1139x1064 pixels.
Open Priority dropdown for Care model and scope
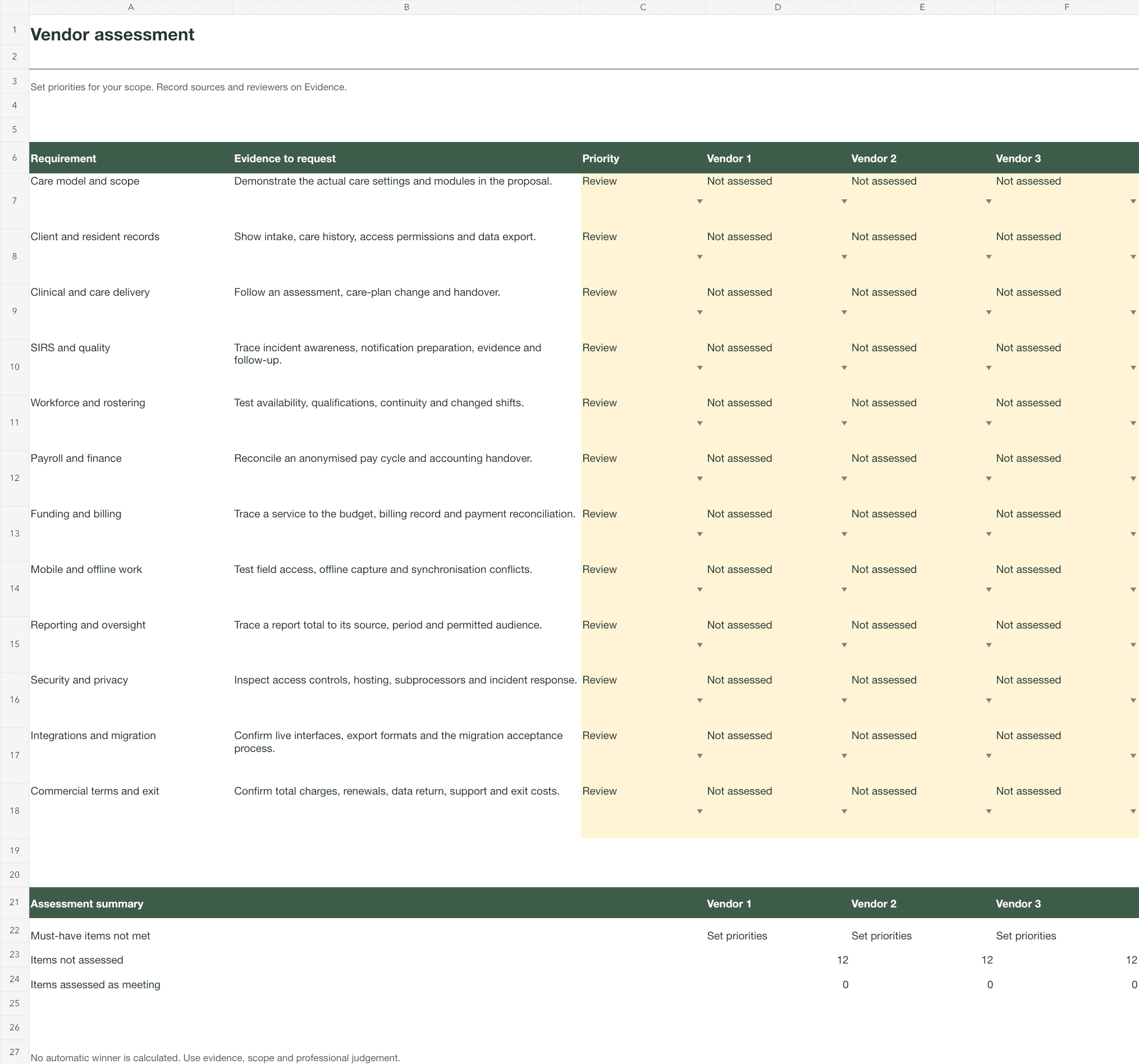point(699,201)
